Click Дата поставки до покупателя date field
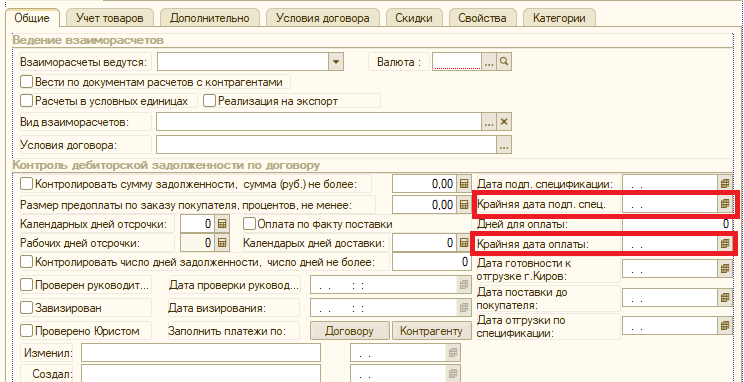 pyautogui.click(x=670, y=298)
